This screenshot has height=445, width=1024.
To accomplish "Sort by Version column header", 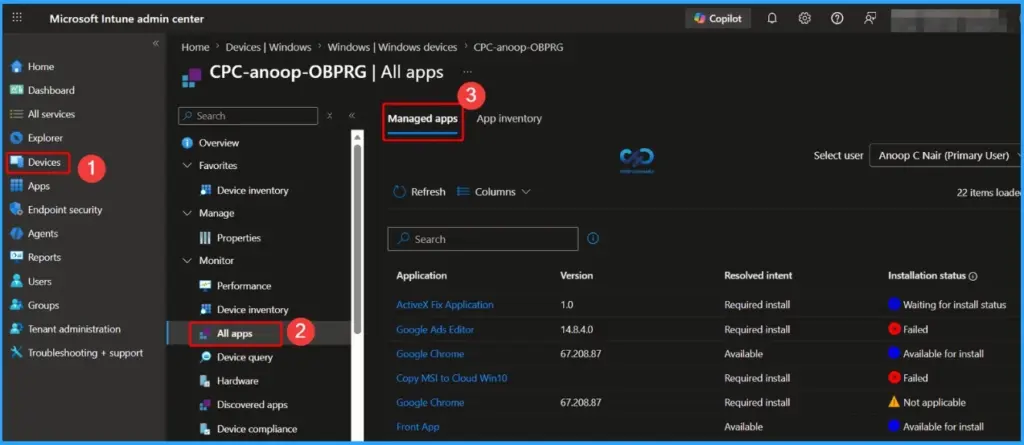I will 577,276.
